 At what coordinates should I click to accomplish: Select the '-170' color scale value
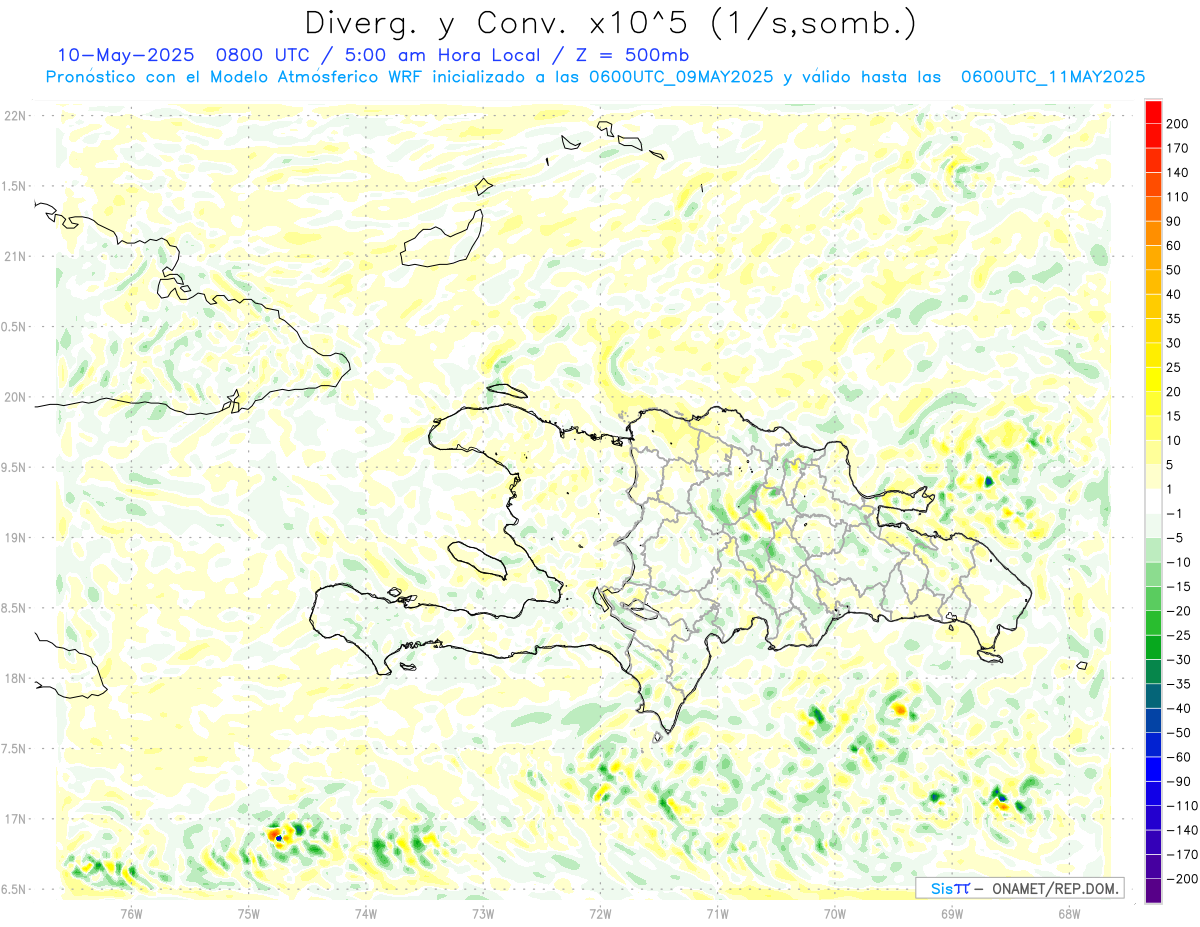pos(1183,854)
